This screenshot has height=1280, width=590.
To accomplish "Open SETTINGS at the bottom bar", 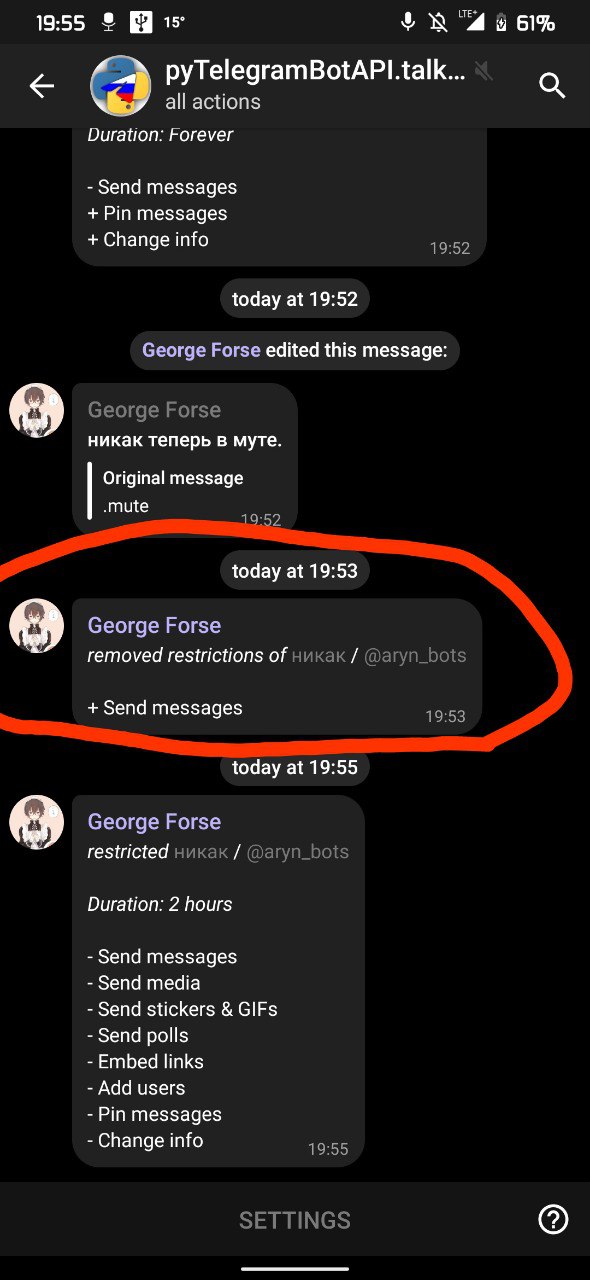I will tap(295, 1220).
